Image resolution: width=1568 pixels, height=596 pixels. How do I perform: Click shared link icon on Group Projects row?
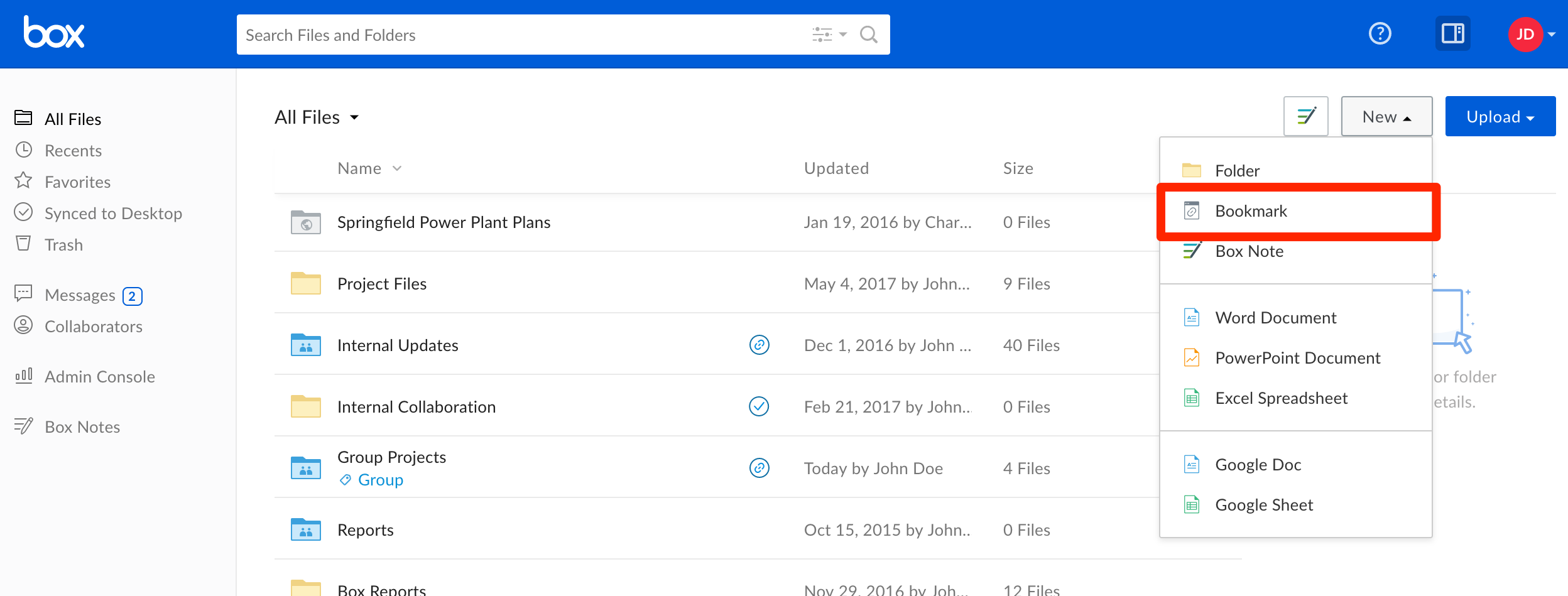point(759,468)
